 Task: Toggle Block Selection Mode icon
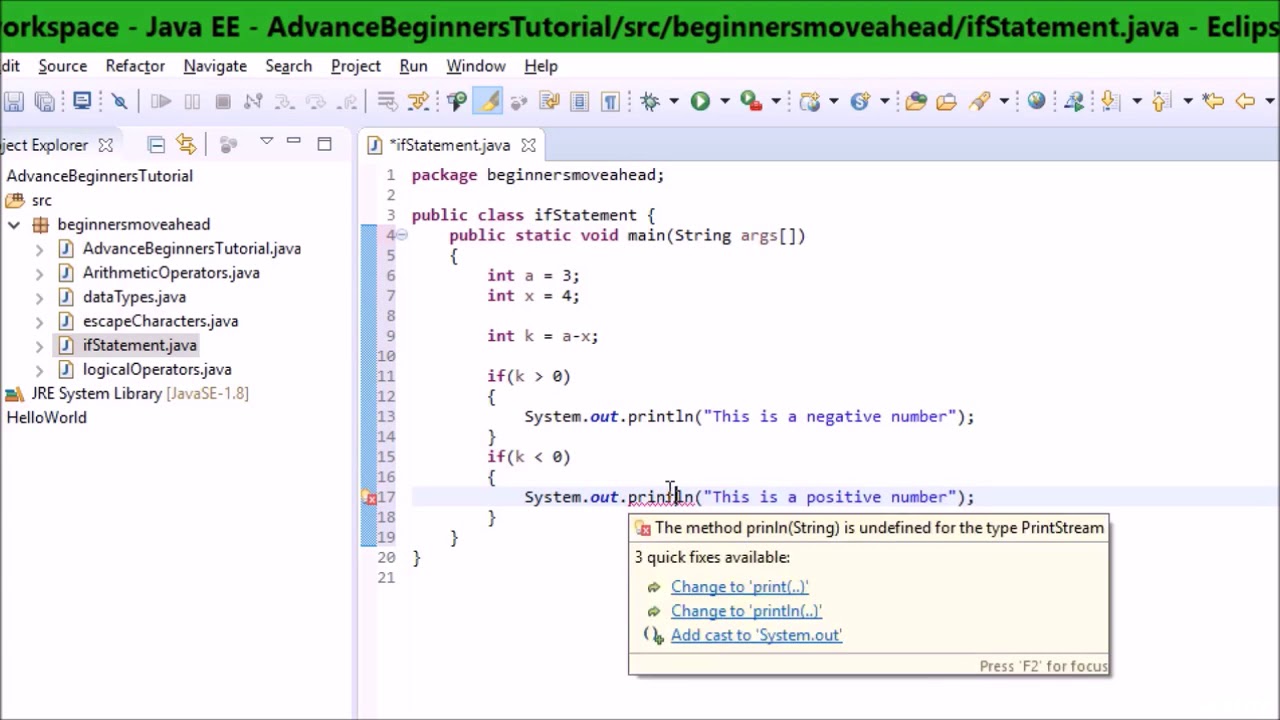click(x=580, y=101)
